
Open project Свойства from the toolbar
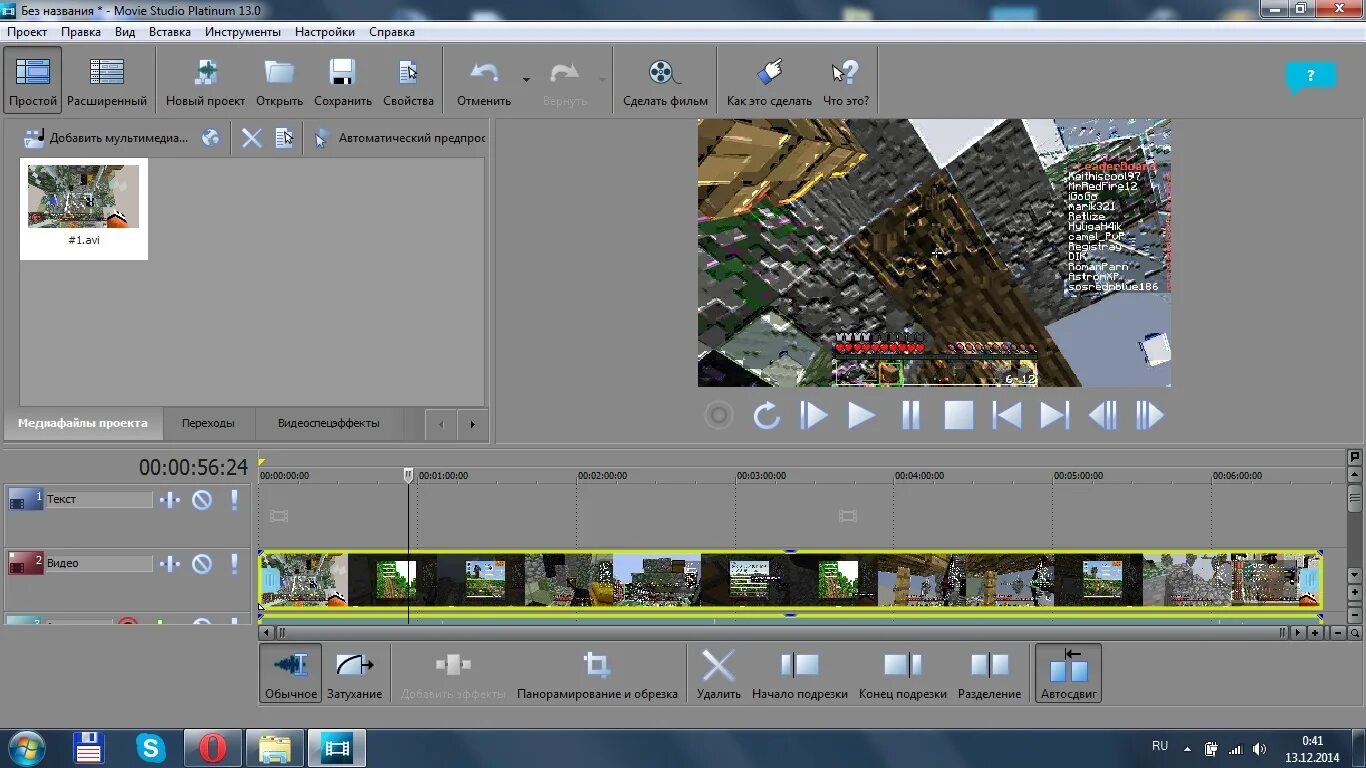(408, 82)
